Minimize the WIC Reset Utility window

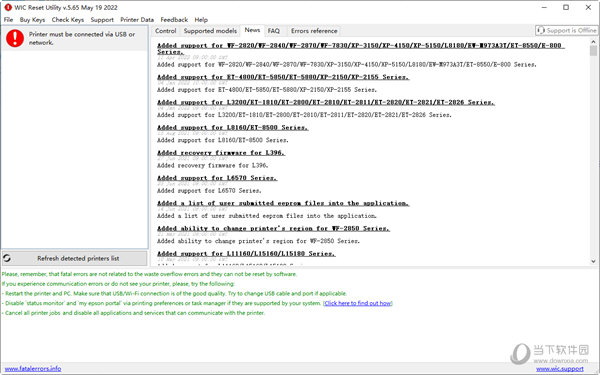pyautogui.click(x=544, y=7)
